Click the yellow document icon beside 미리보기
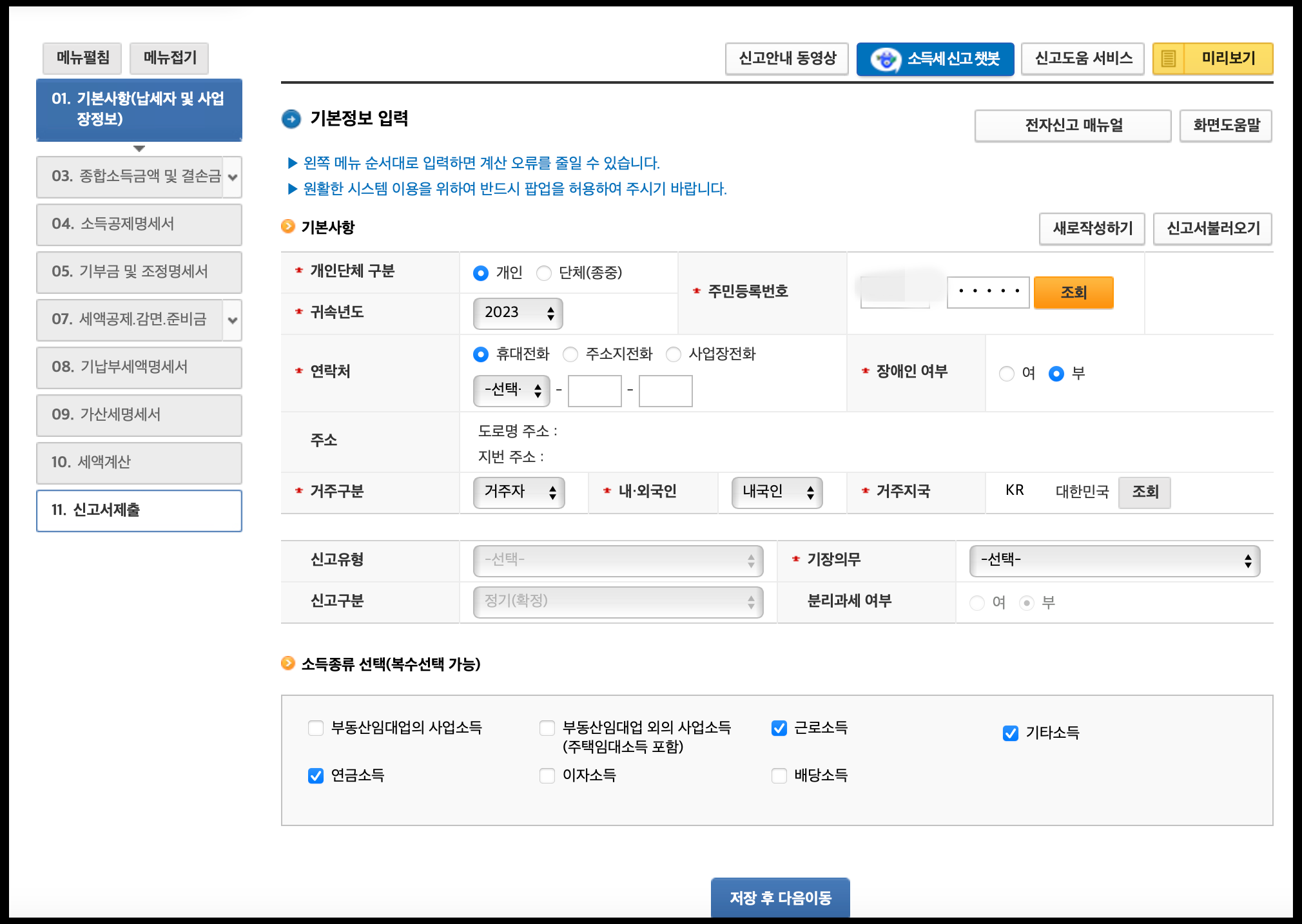This screenshot has width=1302, height=924. 1169,59
